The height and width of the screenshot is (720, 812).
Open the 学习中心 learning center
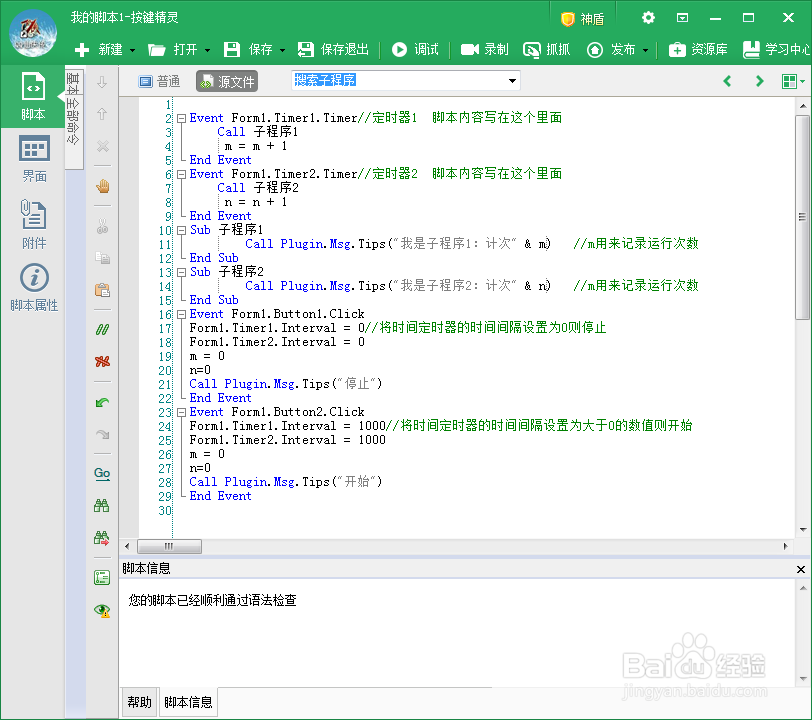[x=776, y=49]
